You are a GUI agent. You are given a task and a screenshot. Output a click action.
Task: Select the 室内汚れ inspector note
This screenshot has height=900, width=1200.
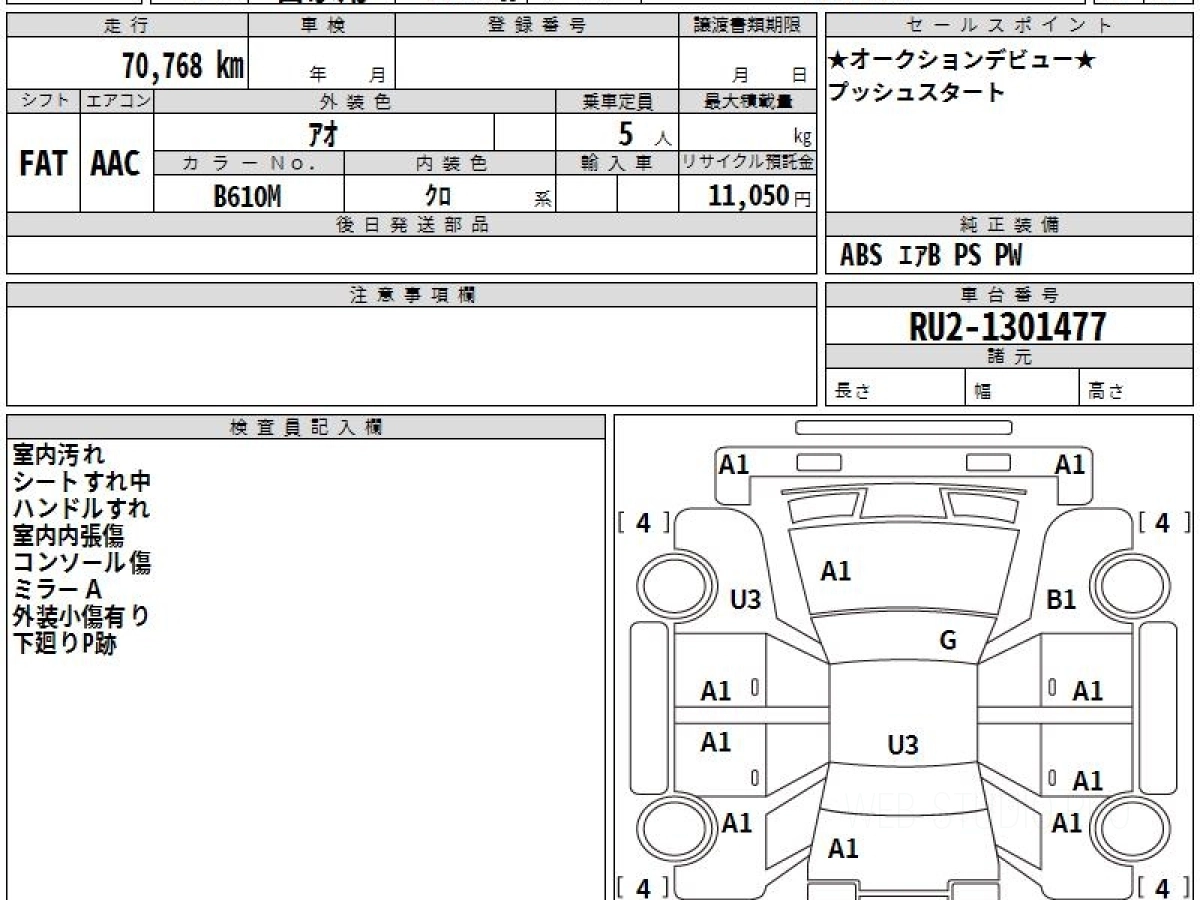[58, 455]
